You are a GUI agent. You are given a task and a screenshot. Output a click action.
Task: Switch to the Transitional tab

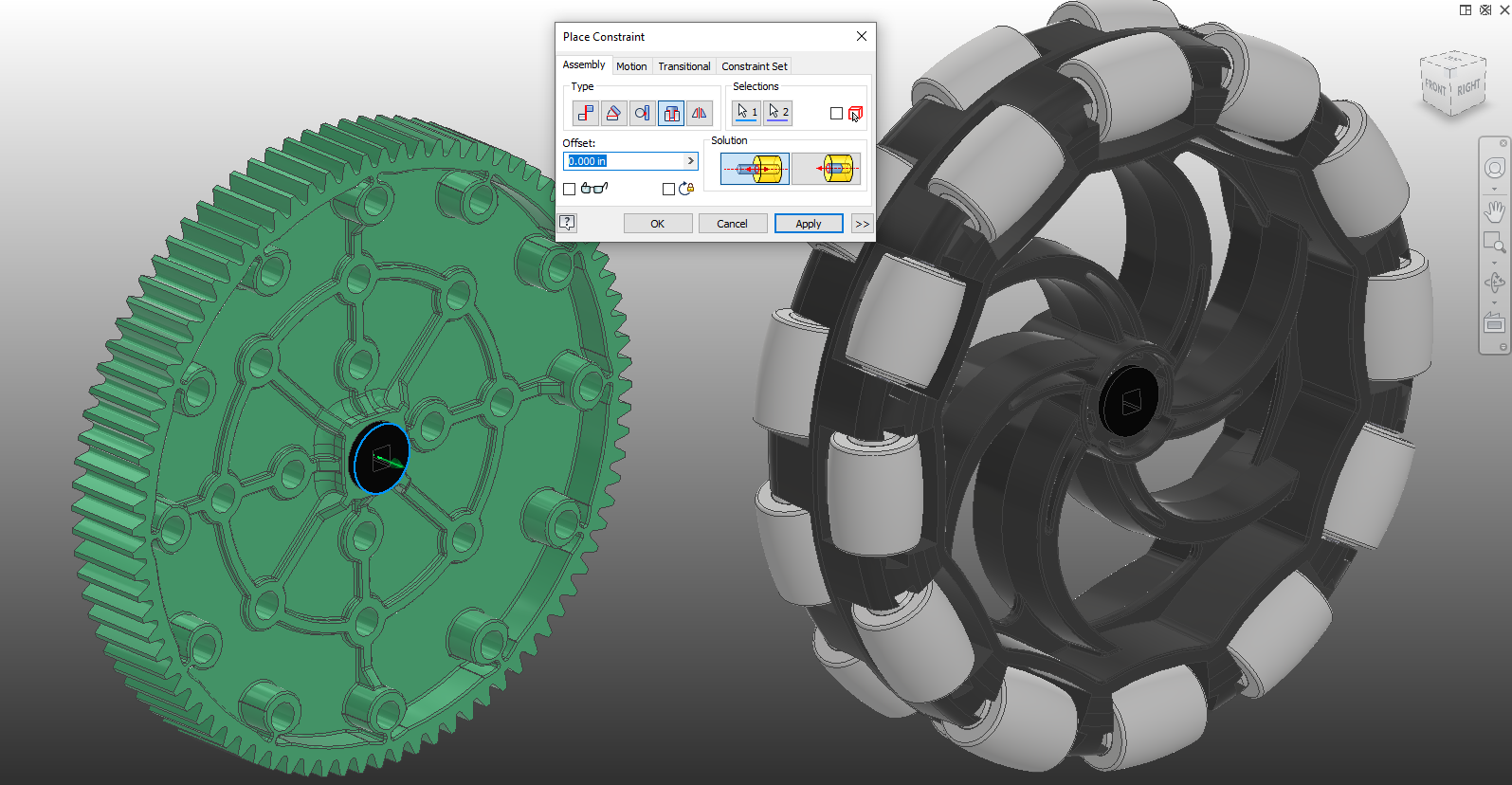(684, 66)
